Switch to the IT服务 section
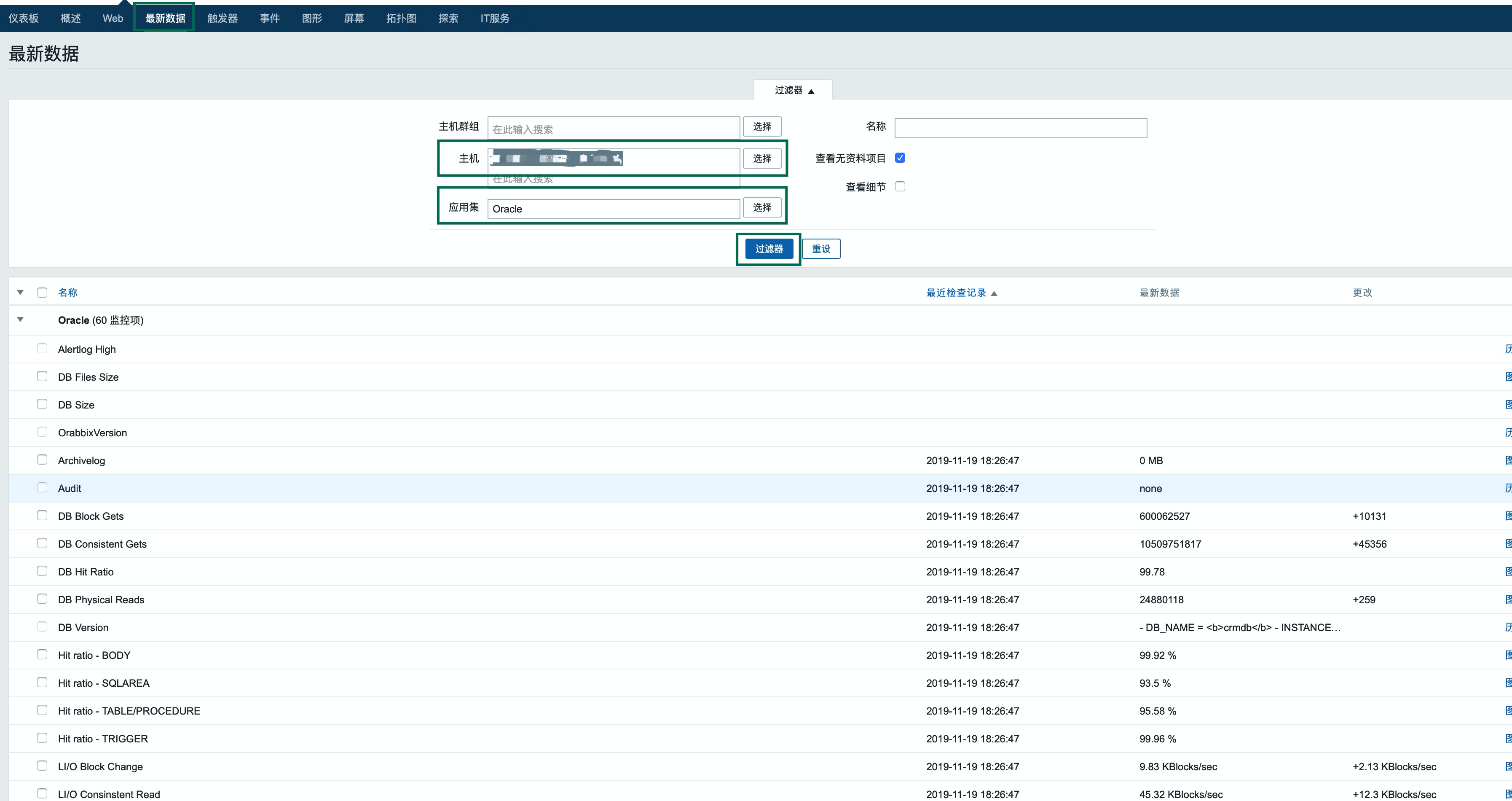 click(x=494, y=18)
